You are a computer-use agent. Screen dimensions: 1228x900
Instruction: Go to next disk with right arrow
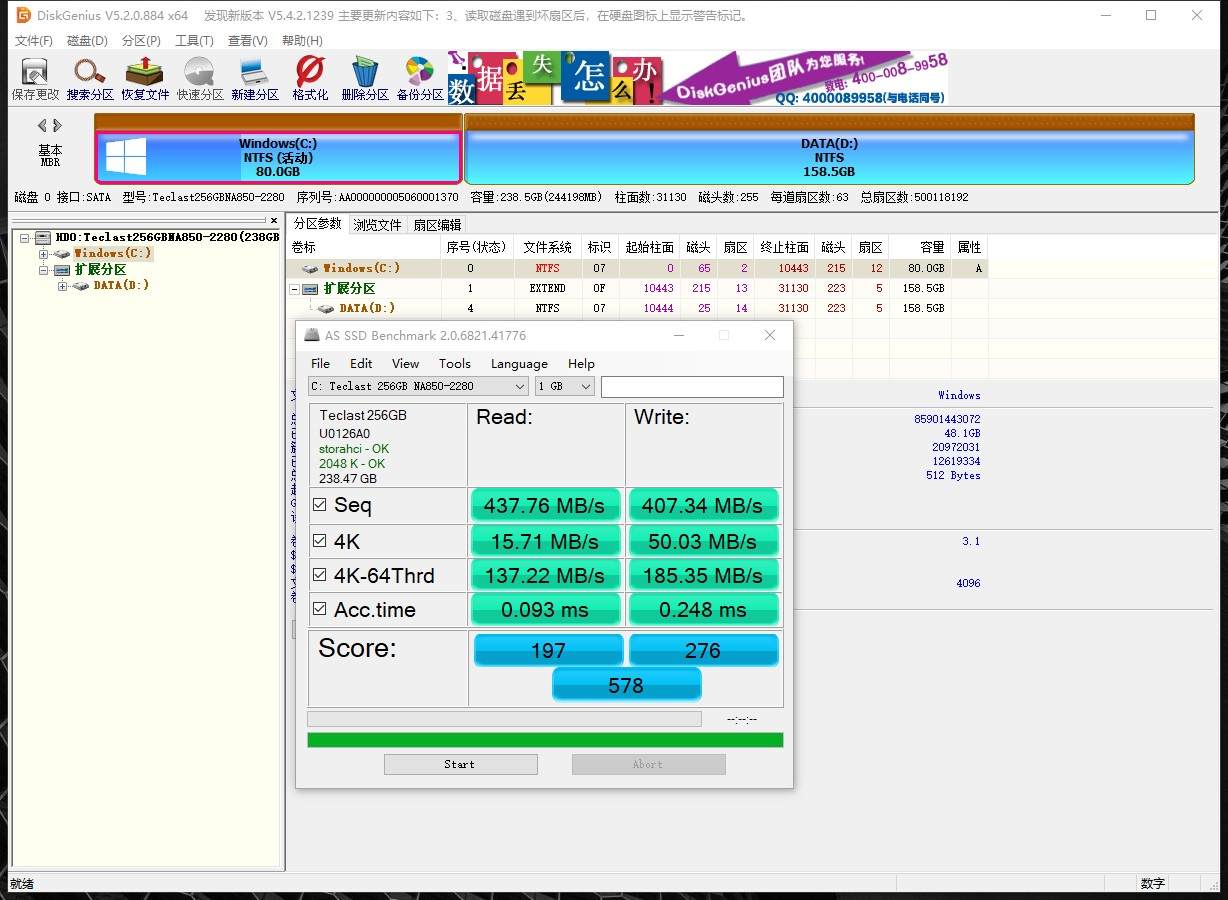(x=58, y=126)
